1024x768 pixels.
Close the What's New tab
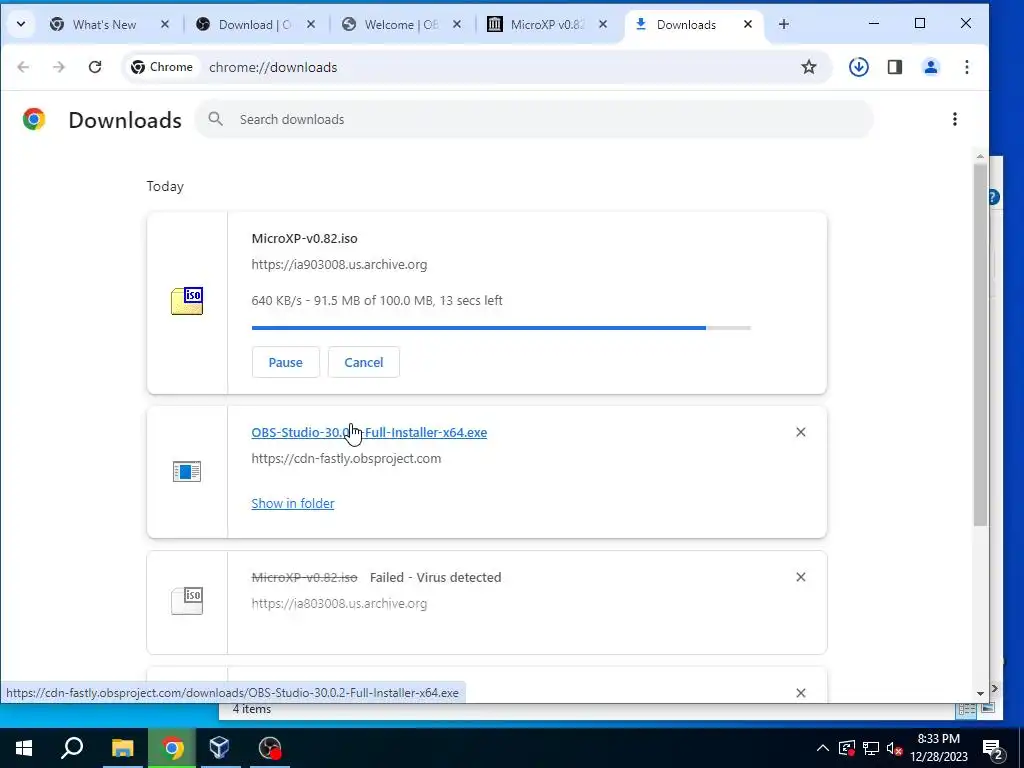point(165,24)
